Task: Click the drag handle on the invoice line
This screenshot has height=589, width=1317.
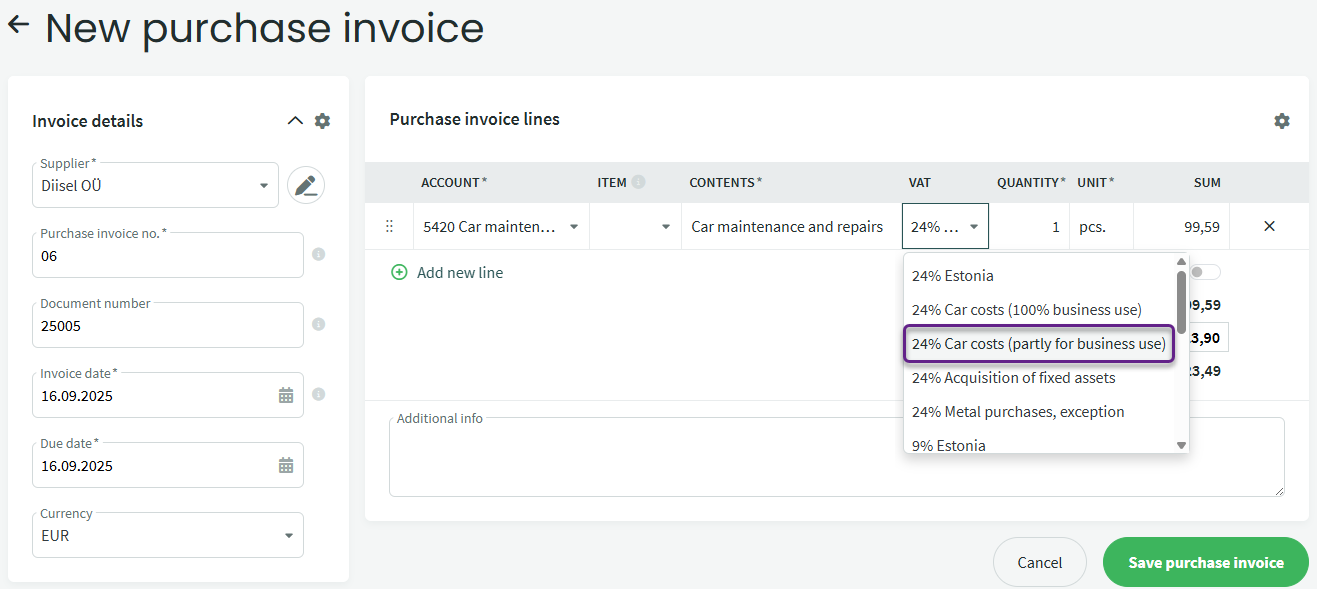Action: pos(390,227)
